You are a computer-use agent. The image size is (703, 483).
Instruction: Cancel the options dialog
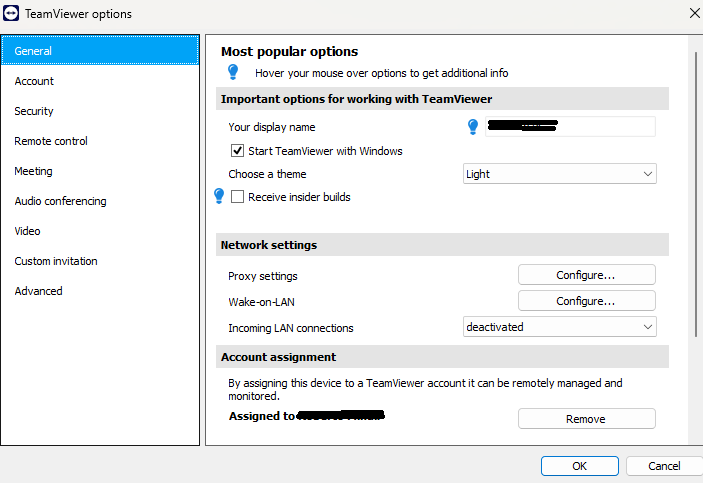[664, 466]
